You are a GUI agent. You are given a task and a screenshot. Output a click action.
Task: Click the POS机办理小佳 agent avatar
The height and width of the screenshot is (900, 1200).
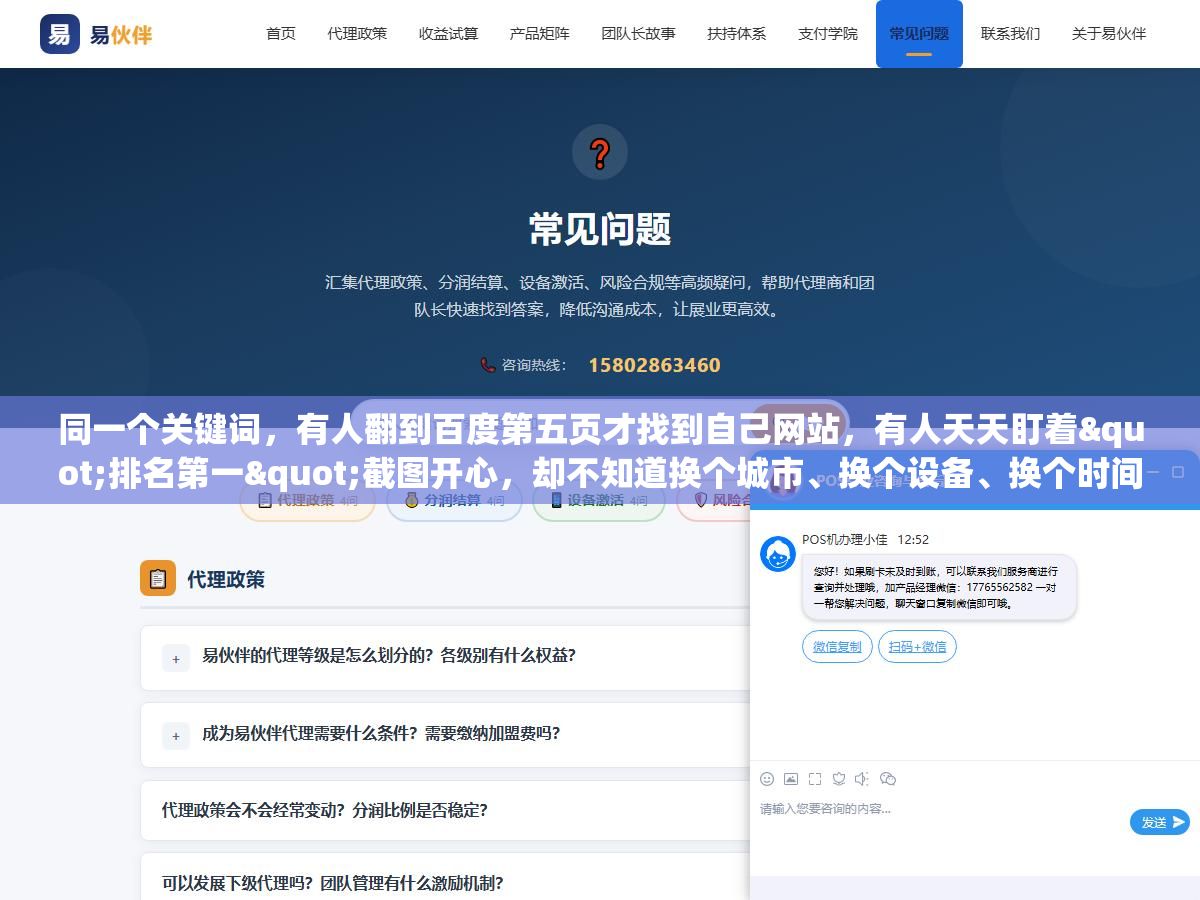pos(778,554)
